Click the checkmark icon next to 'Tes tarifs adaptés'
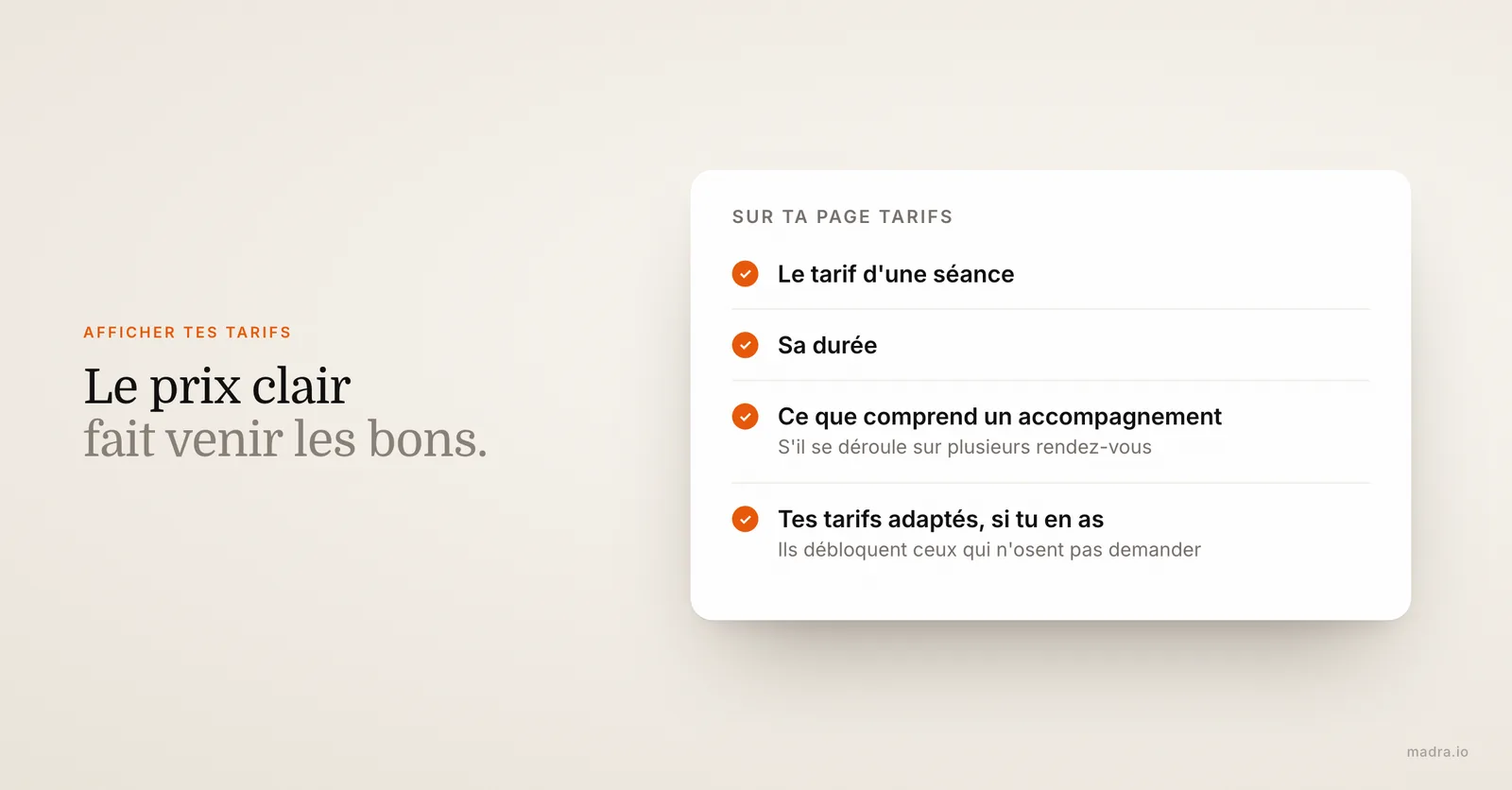 coord(745,519)
